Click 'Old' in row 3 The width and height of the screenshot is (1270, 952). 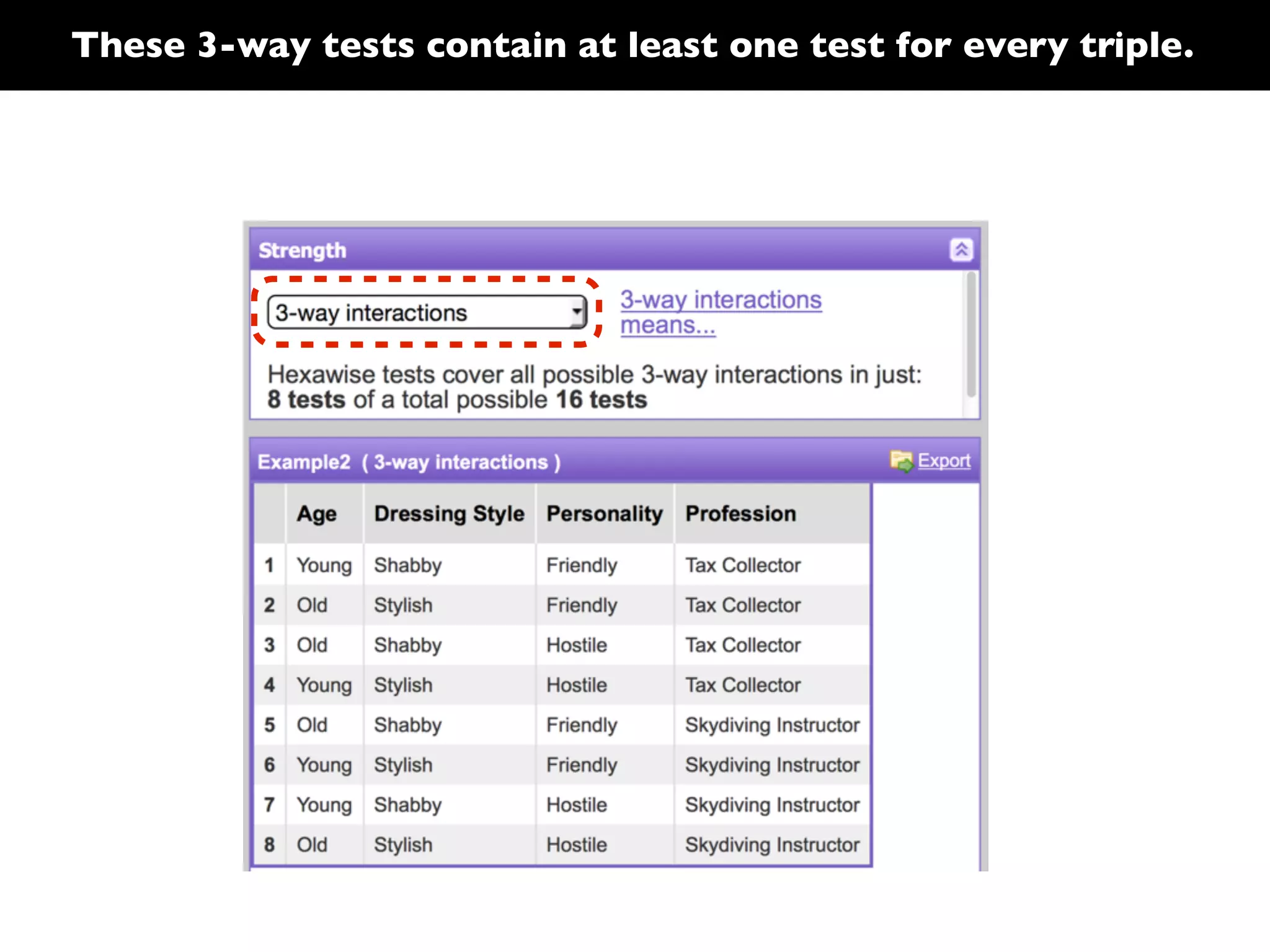pos(312,645)
